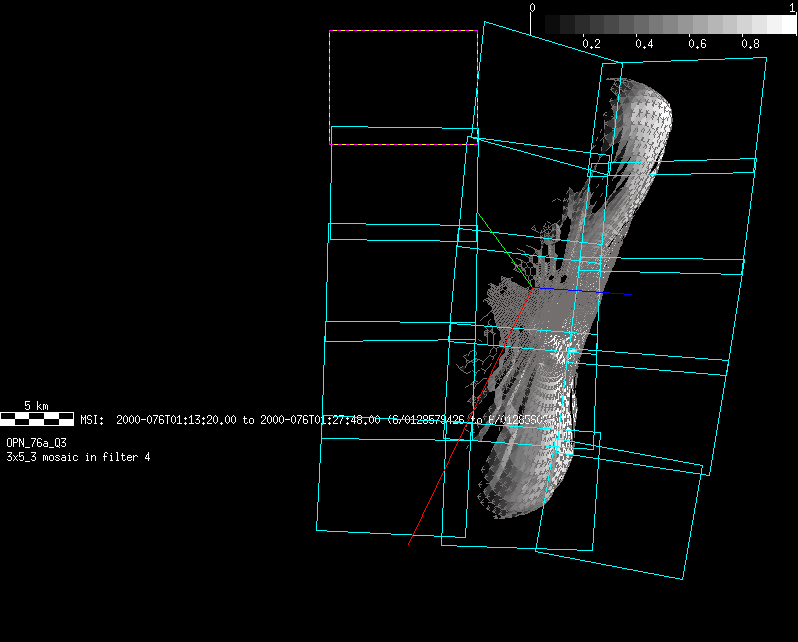Click the darkest end of the grayscale bar
Viewport: 798px width, 642px height.
tap(537, 25)
